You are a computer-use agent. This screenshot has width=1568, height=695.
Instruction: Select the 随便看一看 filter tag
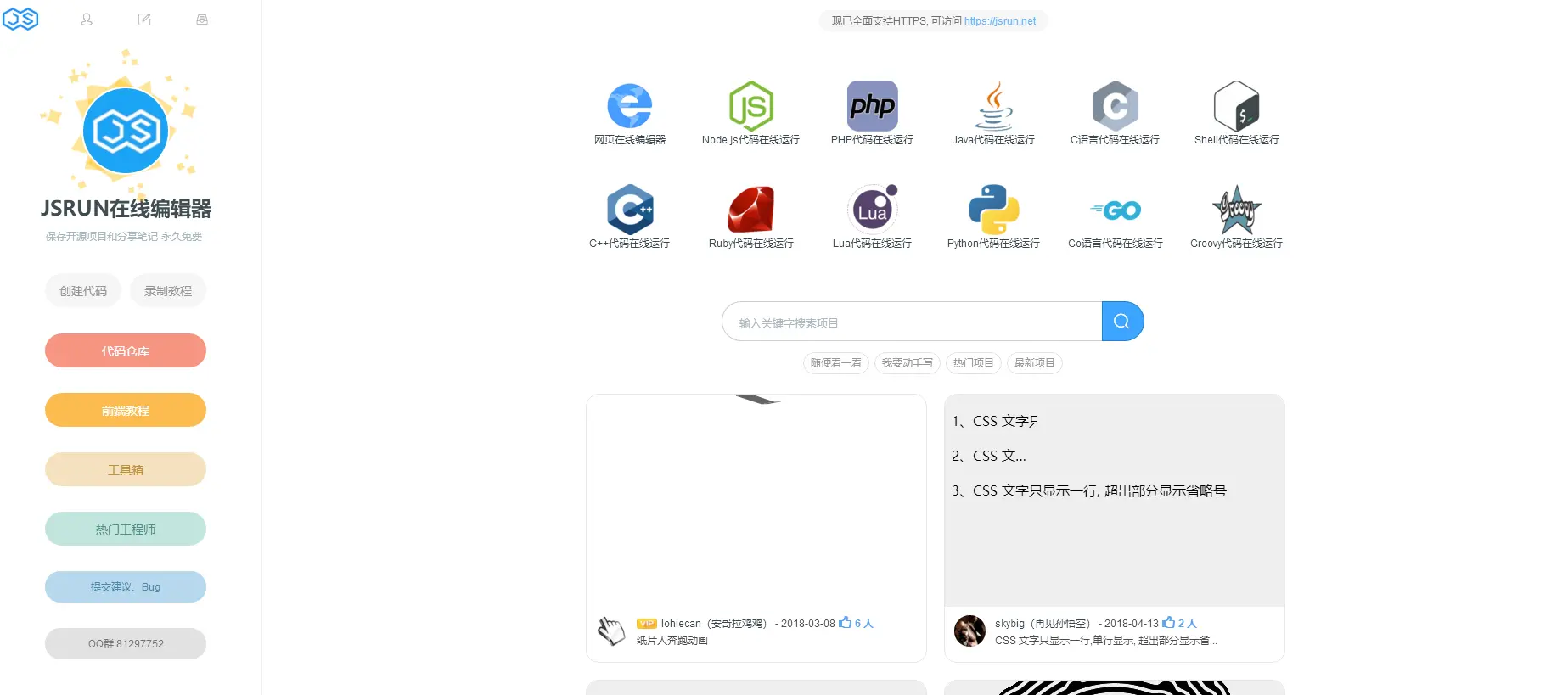point(836,363)
